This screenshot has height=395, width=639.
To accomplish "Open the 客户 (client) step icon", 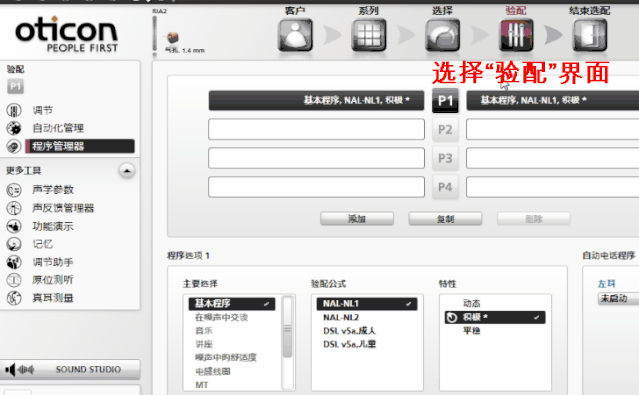I will coord(295,35).
